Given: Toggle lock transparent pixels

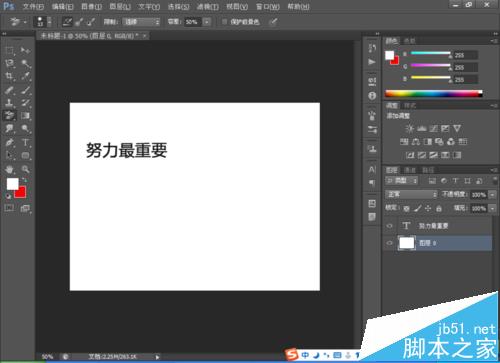Looking at the screenshot, I should pyautogui.click(x=406, y=209).
